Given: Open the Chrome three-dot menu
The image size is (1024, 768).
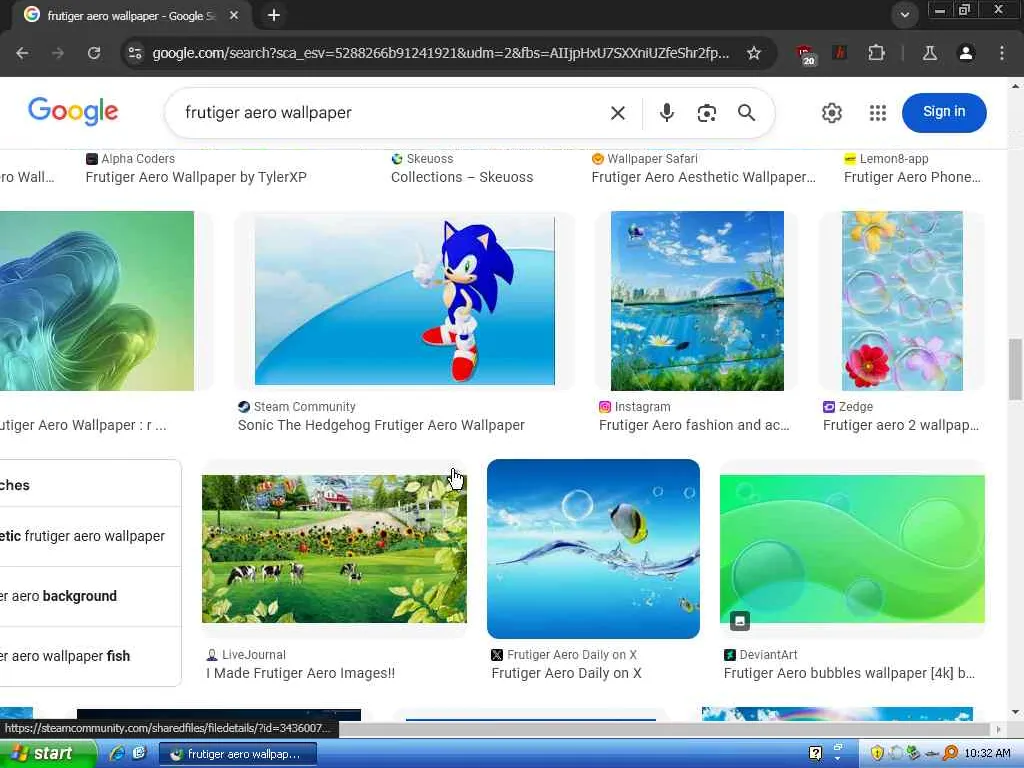Looking at the screenshot, I should (x=1002, y=53).
